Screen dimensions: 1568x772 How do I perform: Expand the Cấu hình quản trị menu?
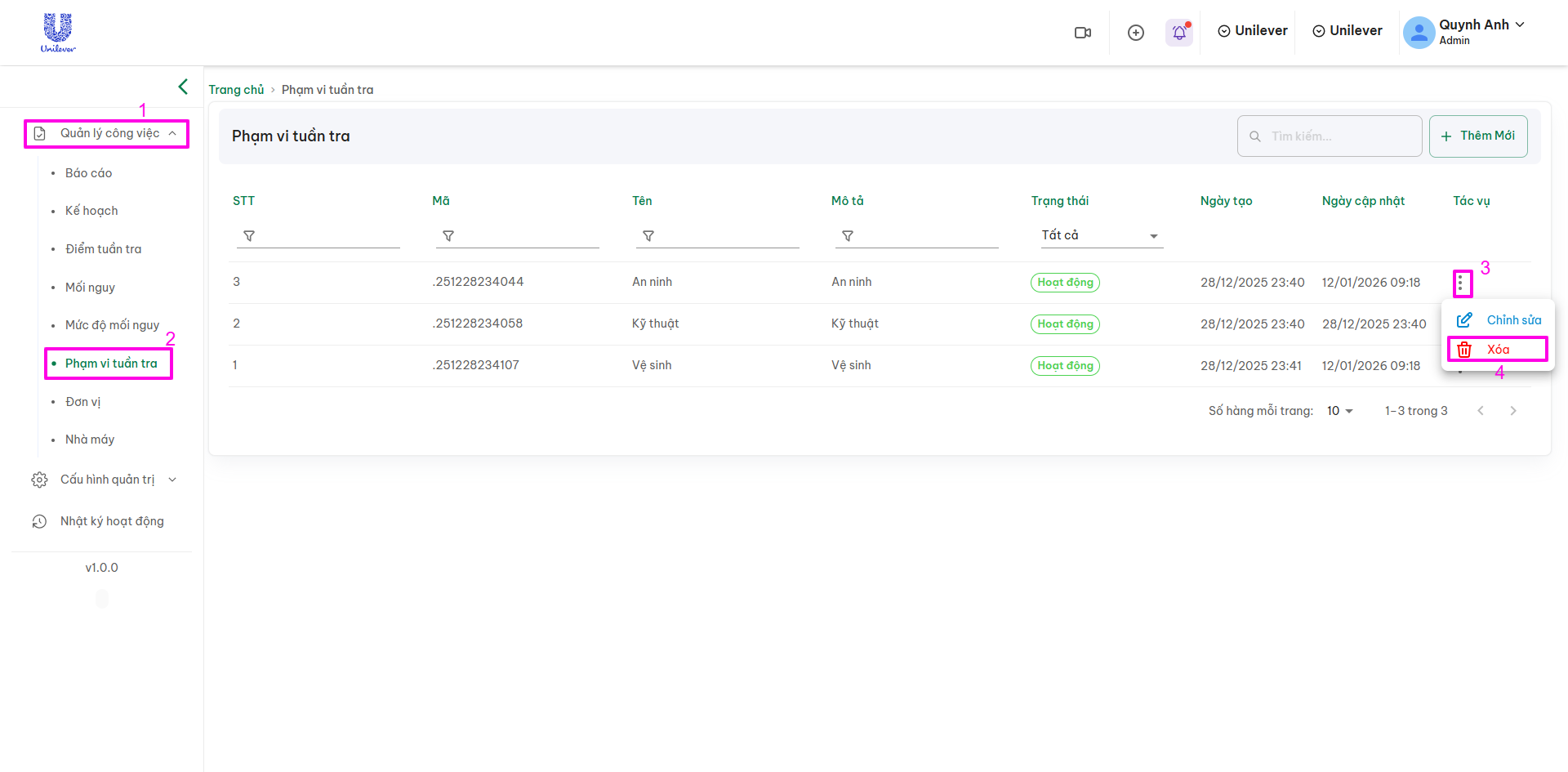(106, 480)
